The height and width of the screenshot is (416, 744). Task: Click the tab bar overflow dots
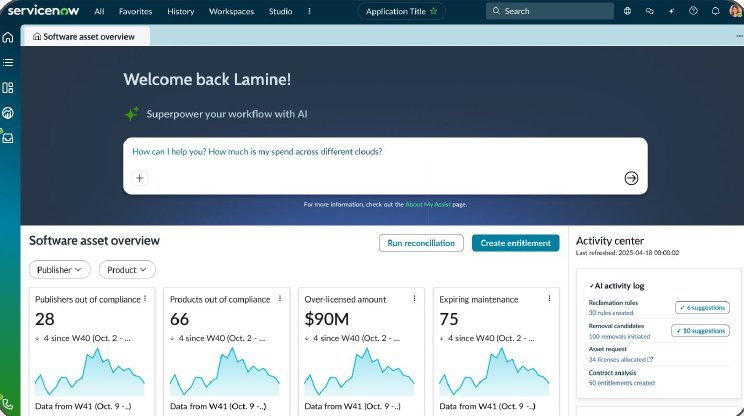[739, 36]
